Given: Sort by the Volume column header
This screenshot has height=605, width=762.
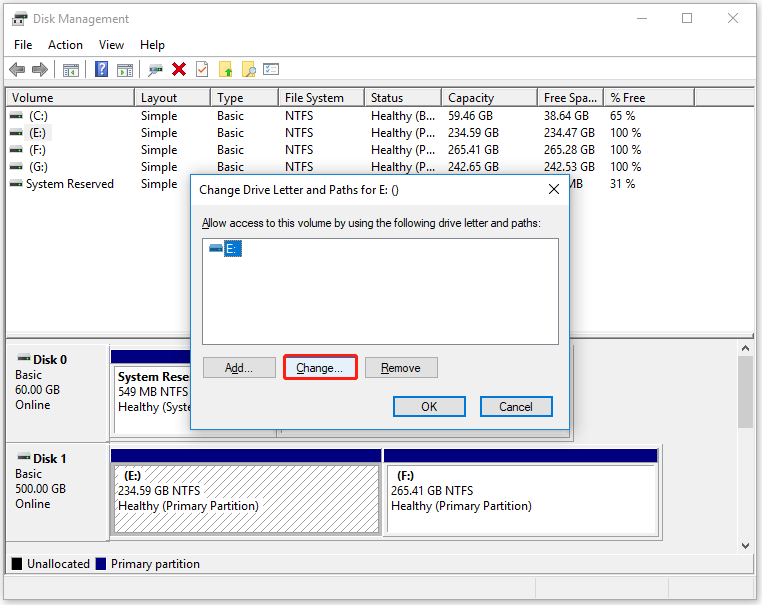Looking at the screenshot, I should [x=70, y=98].
